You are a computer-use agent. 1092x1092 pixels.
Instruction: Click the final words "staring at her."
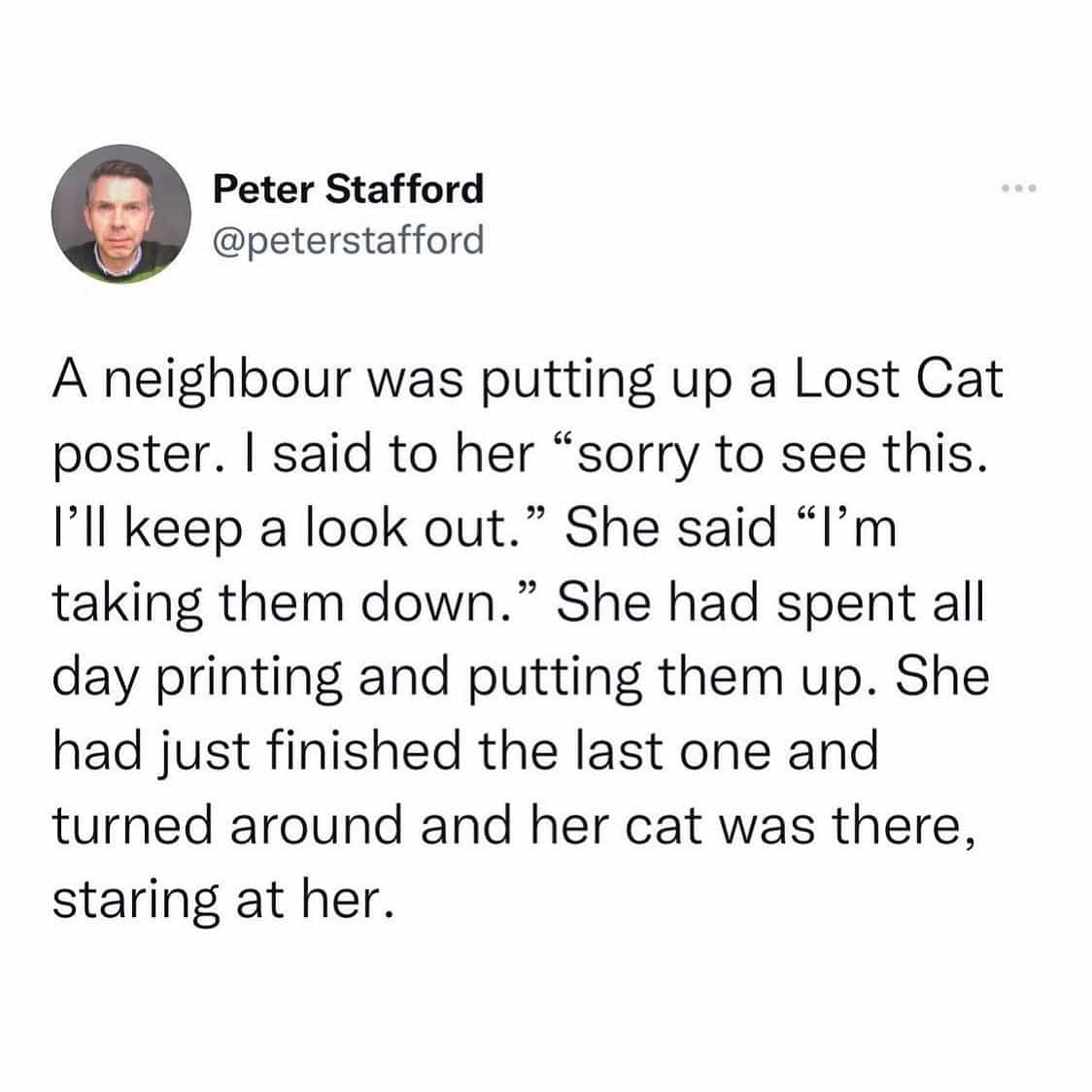223,899
